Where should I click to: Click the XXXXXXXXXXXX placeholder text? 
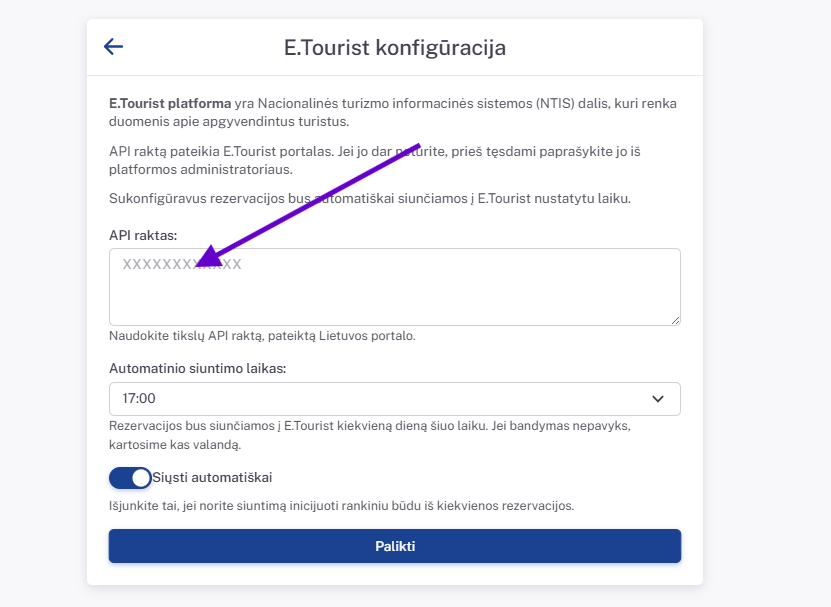(182, 265)
